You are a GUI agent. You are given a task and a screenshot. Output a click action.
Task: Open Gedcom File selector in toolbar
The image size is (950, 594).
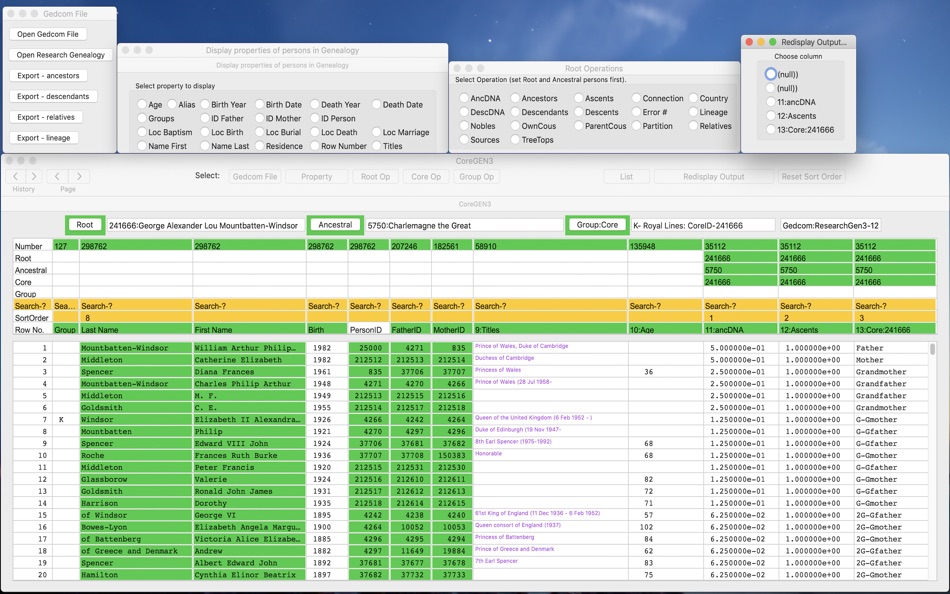coord(254,176)
